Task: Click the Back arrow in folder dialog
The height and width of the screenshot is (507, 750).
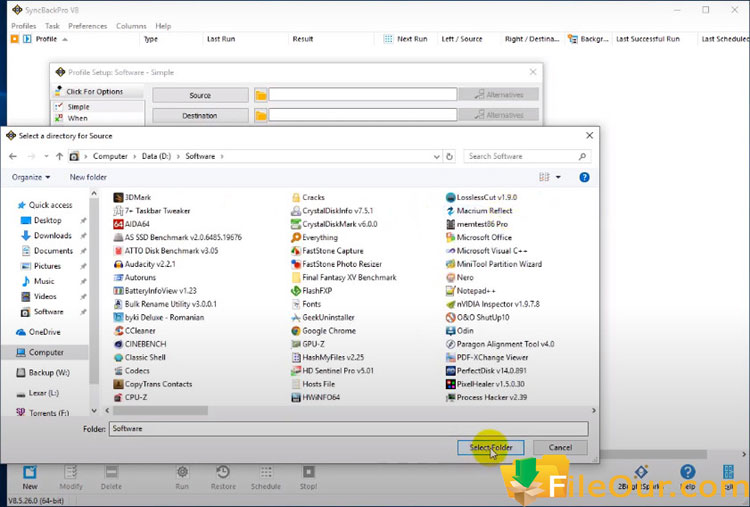Action: pos(13,156)
